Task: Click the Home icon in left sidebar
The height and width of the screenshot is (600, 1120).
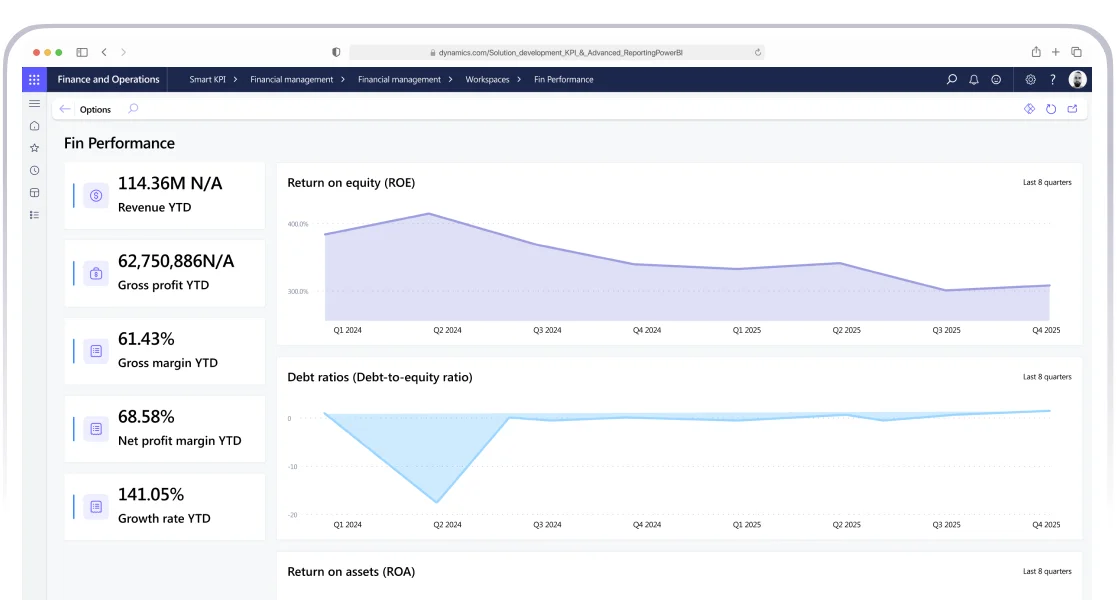Action: tap(34, 126)
